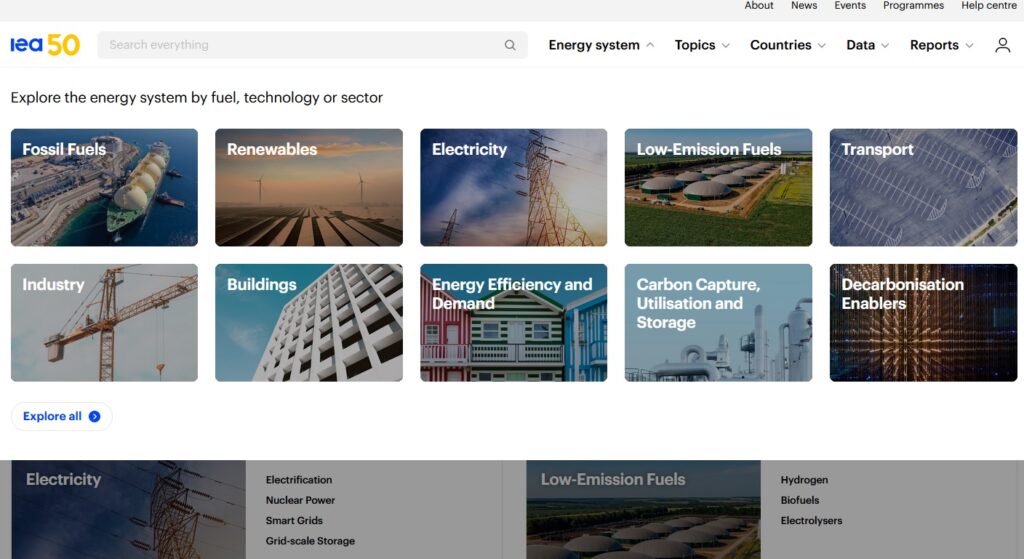
Task: Open the Fossil Fuels tile
Action: click(104, 187)
